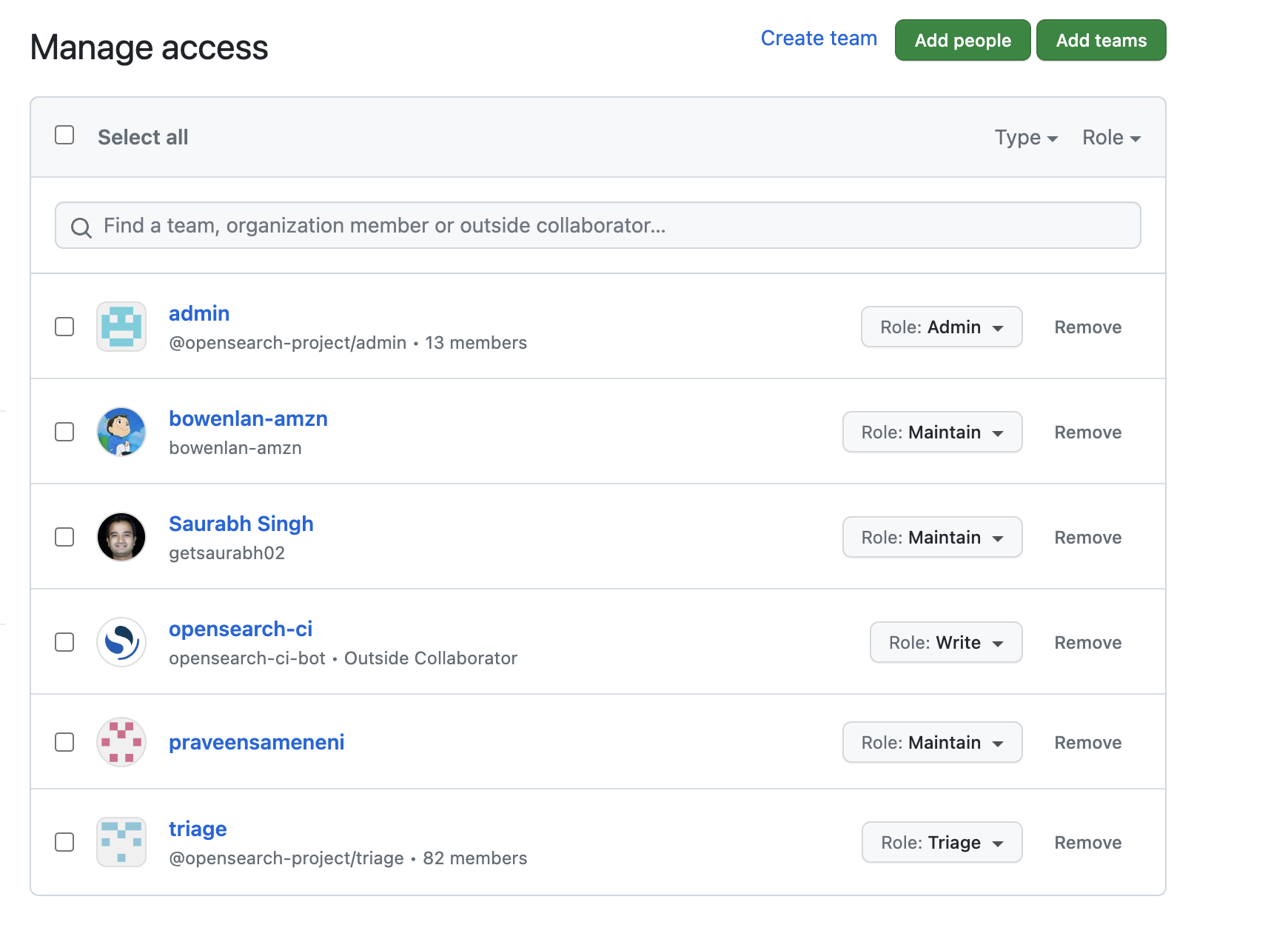Remove bowenlan-amzn from access list
1288x945 pixels.
click(x=1087, y=432)
